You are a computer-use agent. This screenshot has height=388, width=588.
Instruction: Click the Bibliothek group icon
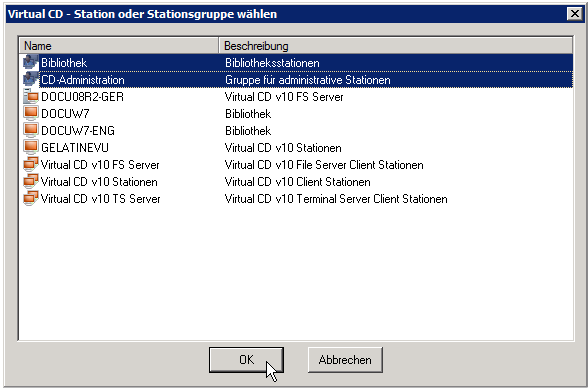[31, 62]
